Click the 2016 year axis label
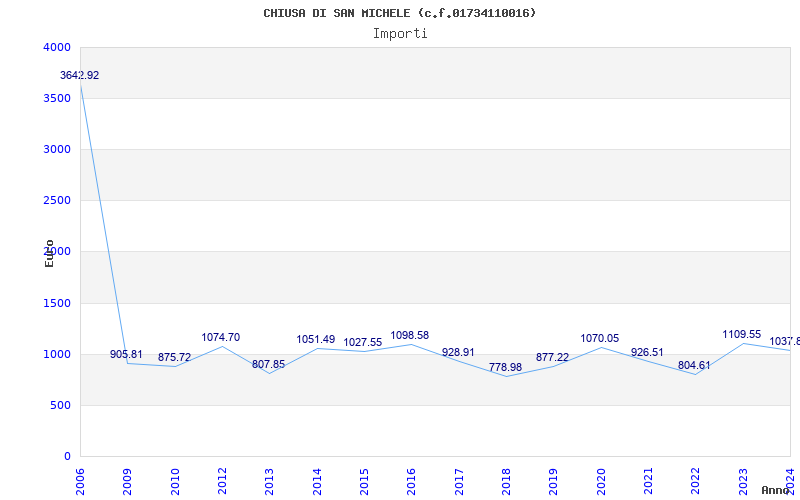This screenshot has height=500, width=800. click(x=412, y=482)
